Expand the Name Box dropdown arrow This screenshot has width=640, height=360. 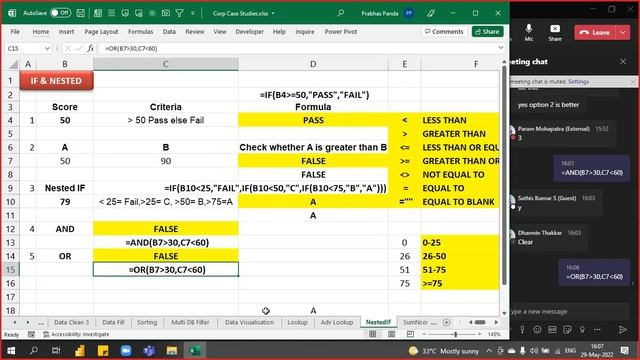47,48
